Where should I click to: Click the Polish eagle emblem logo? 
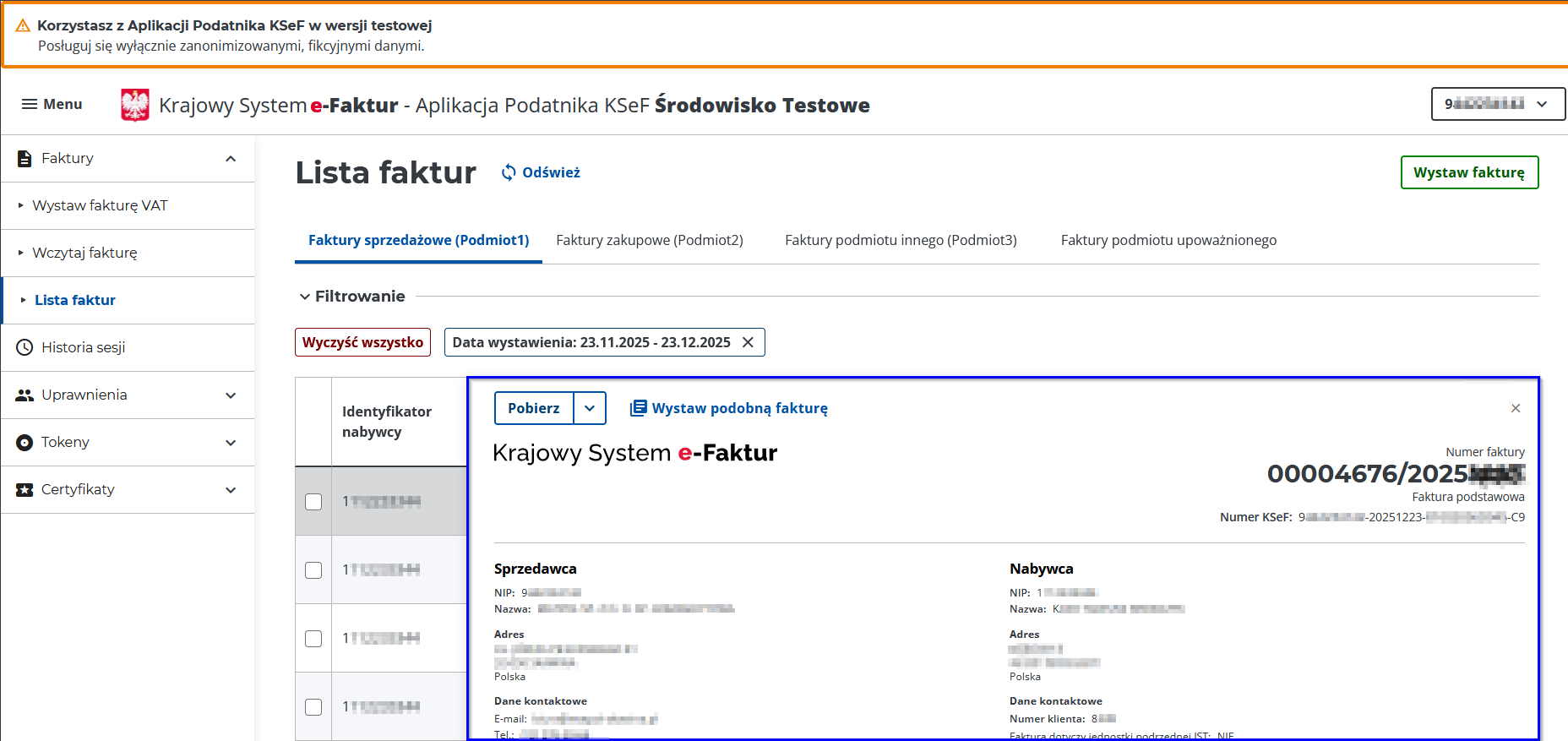tap(135, 105)
